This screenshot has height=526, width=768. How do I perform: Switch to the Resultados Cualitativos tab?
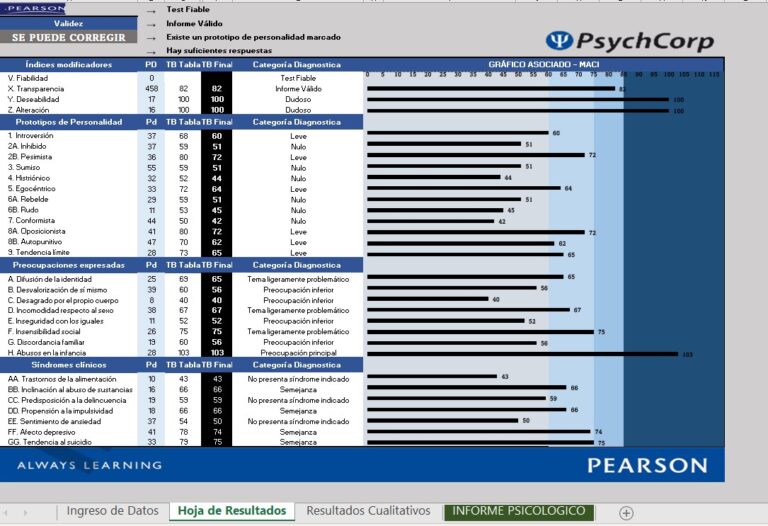pyautogui.click(x=368, y=511)
